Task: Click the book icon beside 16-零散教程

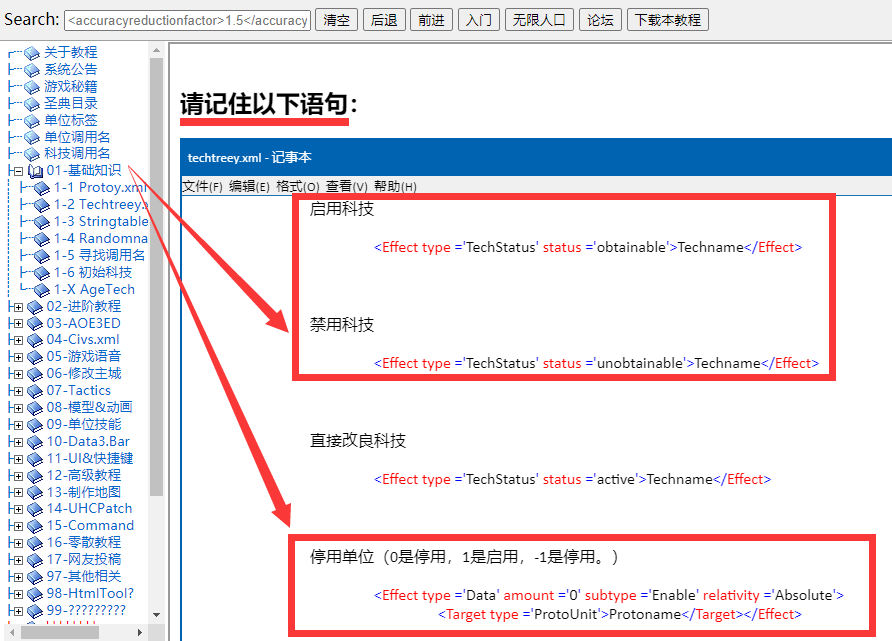Action: tap(35, 543)
